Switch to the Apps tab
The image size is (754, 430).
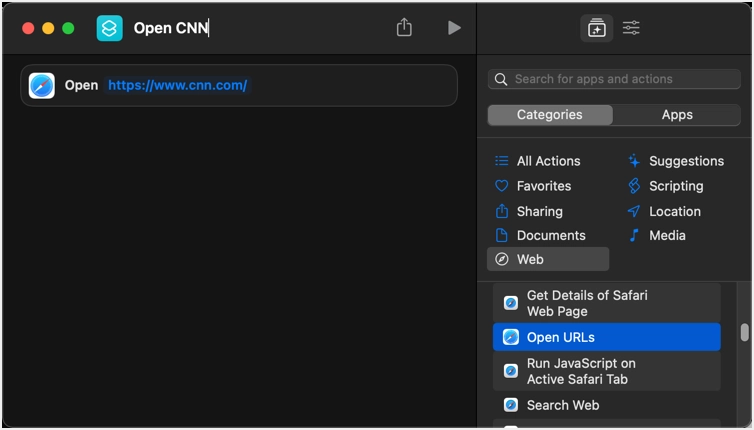[x=677, y=115]
